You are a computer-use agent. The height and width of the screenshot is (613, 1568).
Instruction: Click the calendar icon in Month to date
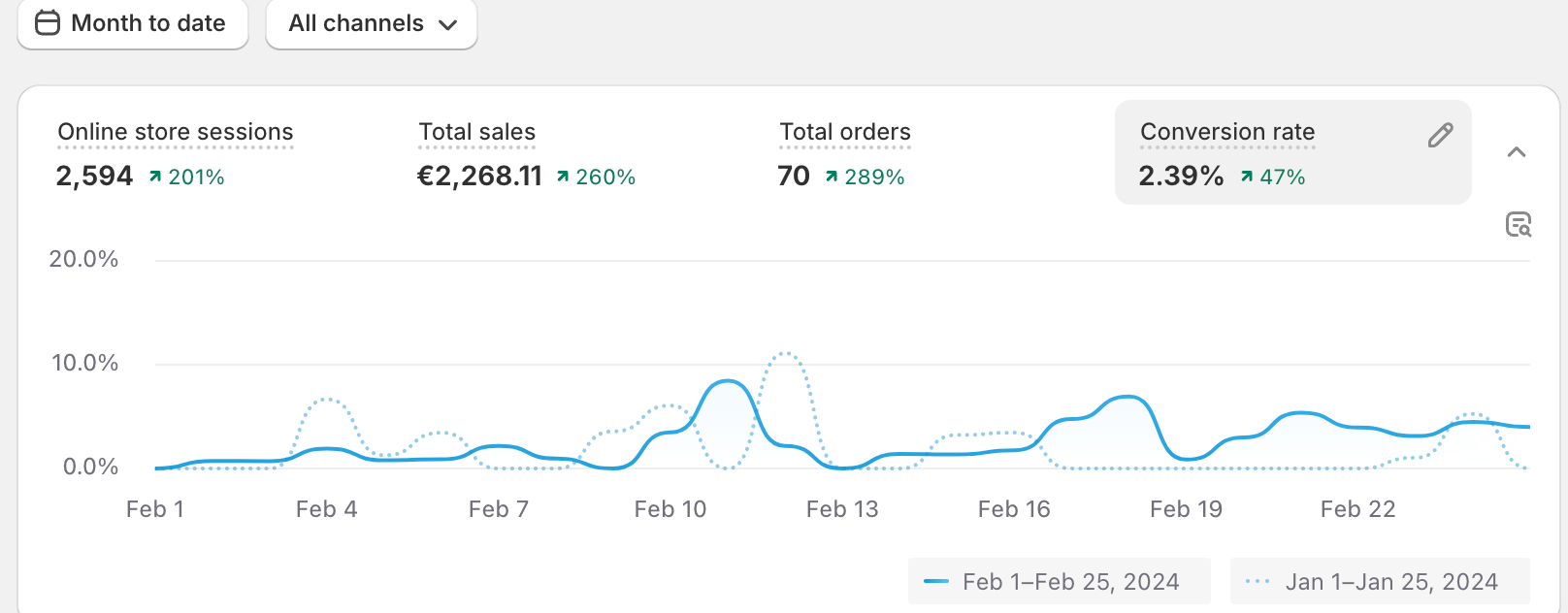click(x=48, y=23)
